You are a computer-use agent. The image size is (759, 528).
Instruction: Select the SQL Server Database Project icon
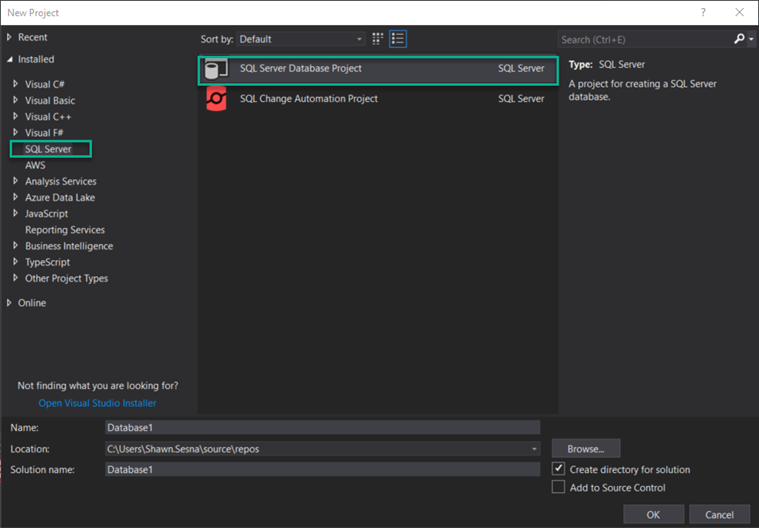coord(215,70)
